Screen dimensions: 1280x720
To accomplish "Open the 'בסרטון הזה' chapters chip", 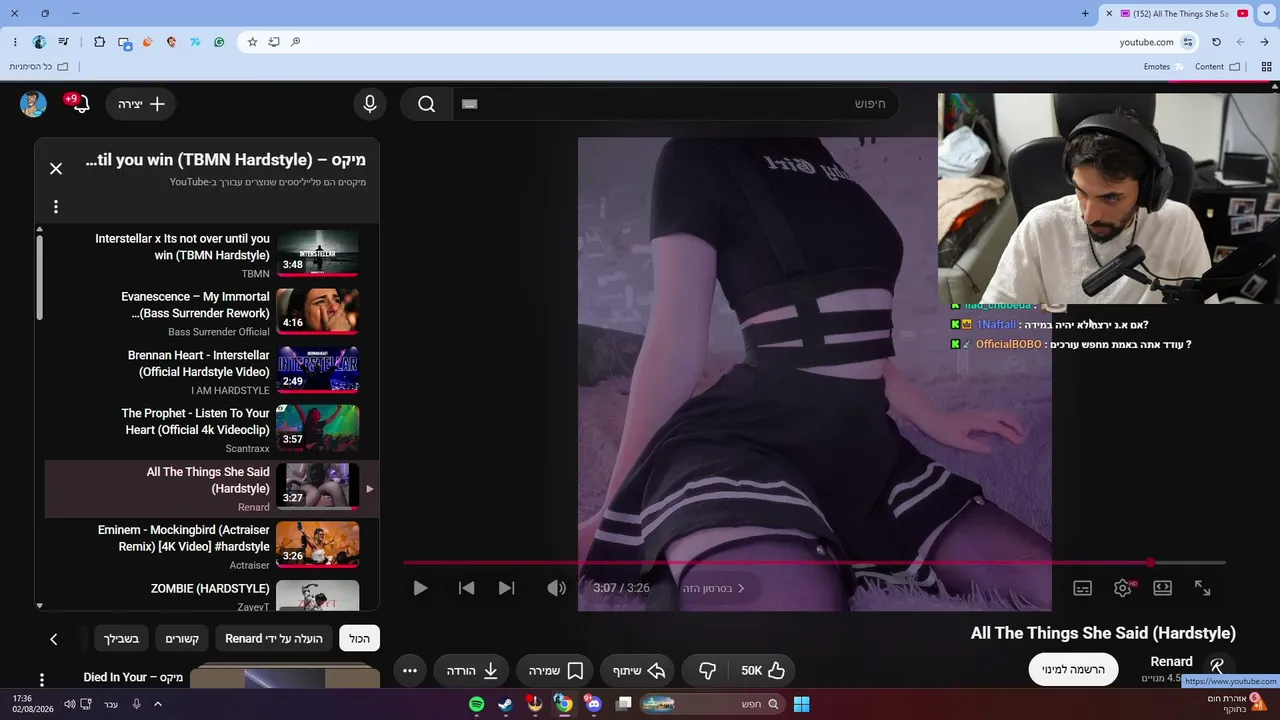I will click(x=713, y=588).
